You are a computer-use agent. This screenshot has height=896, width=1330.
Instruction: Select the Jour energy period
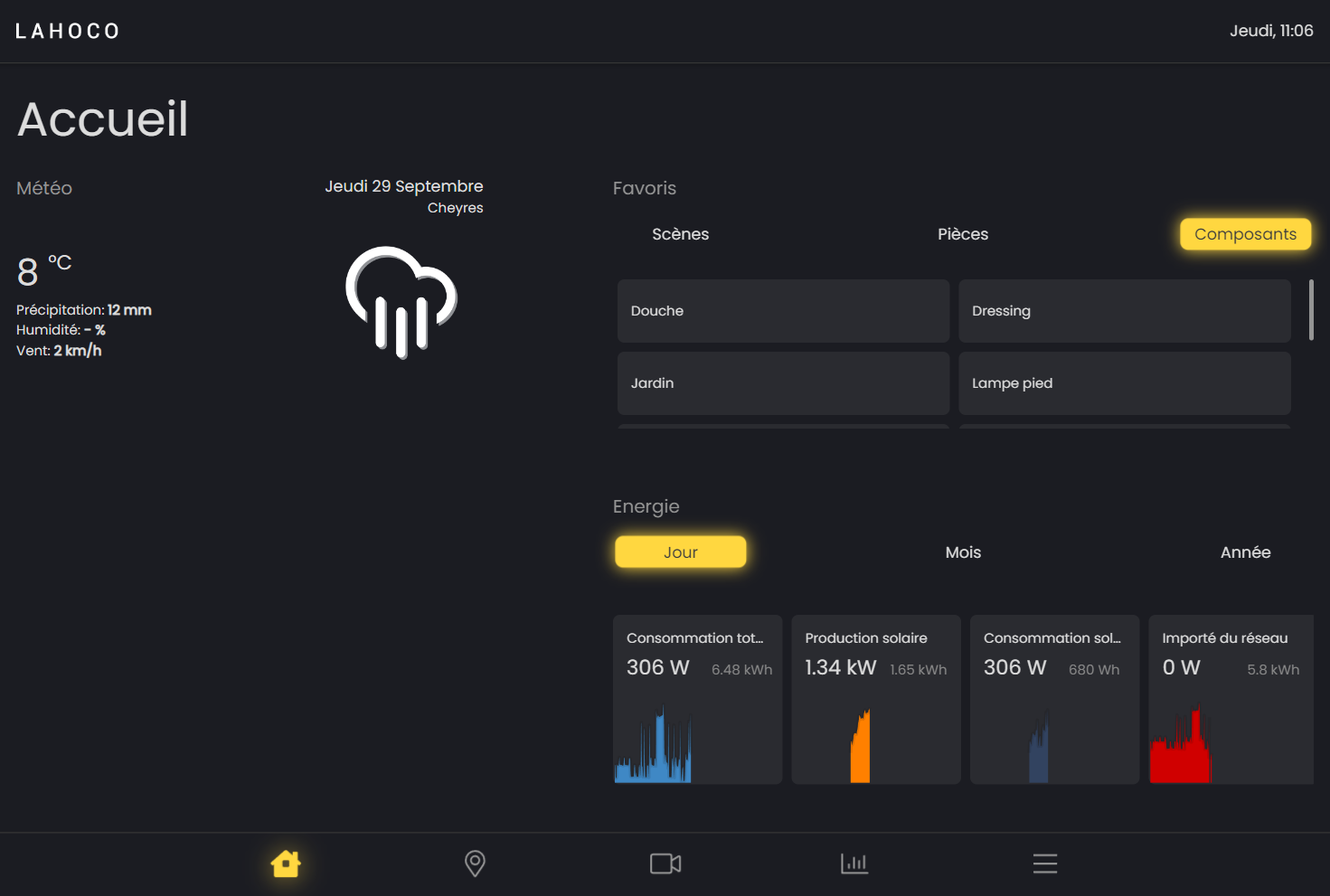click(680, 552)
